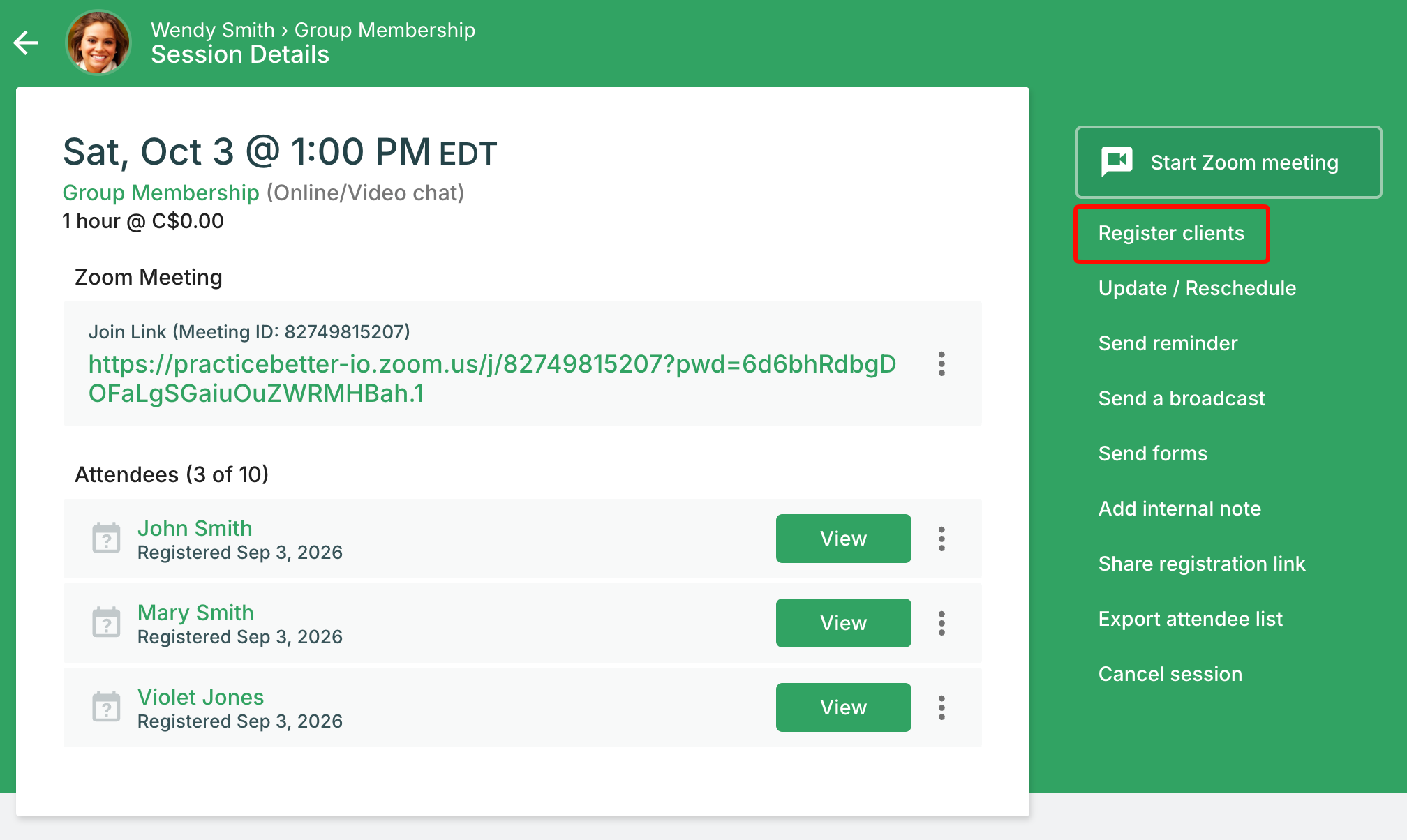The width and height of the screenshot is (1407, 840).
Task: Select Register clients action
Action: 1171,233
